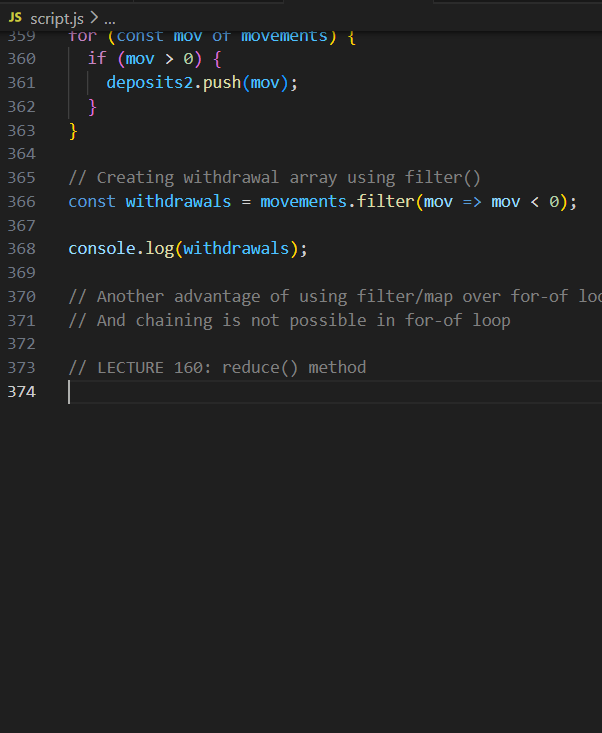Select line number 368 in the gutter
This screenshot has width=602, height=733.
tap(22, 249)
